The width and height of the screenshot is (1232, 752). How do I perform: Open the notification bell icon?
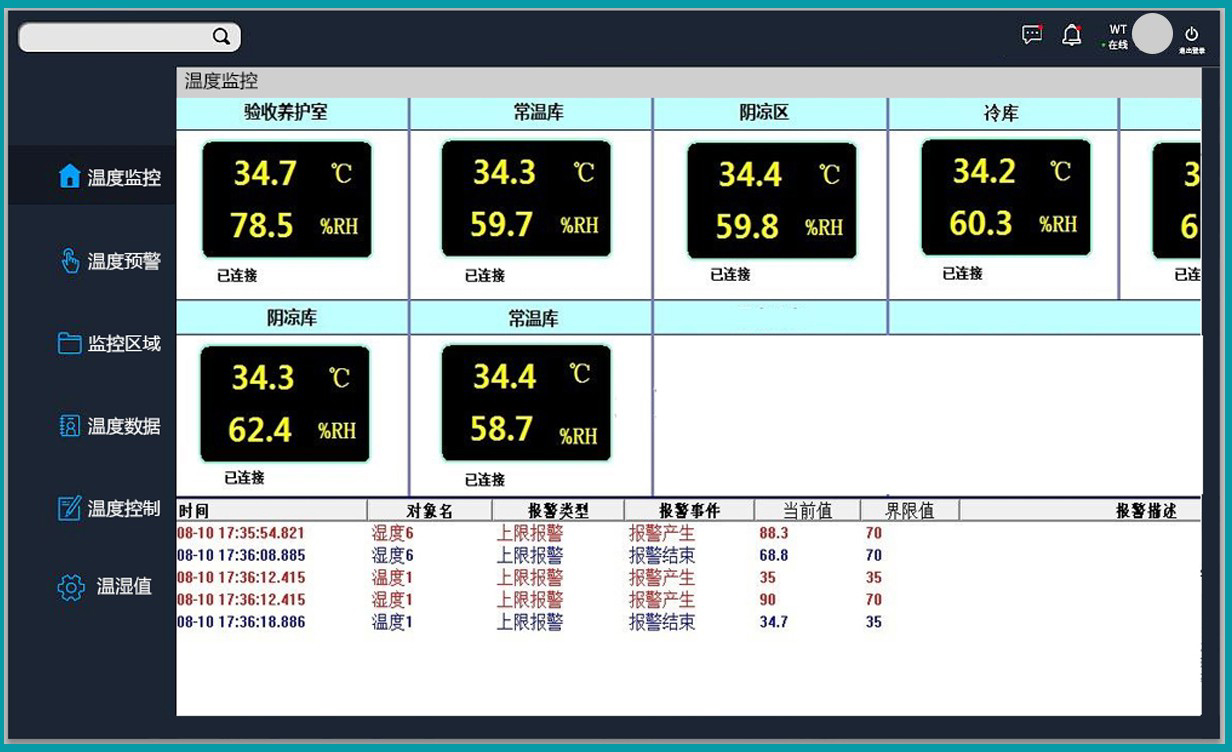[x=1072, y=36]
